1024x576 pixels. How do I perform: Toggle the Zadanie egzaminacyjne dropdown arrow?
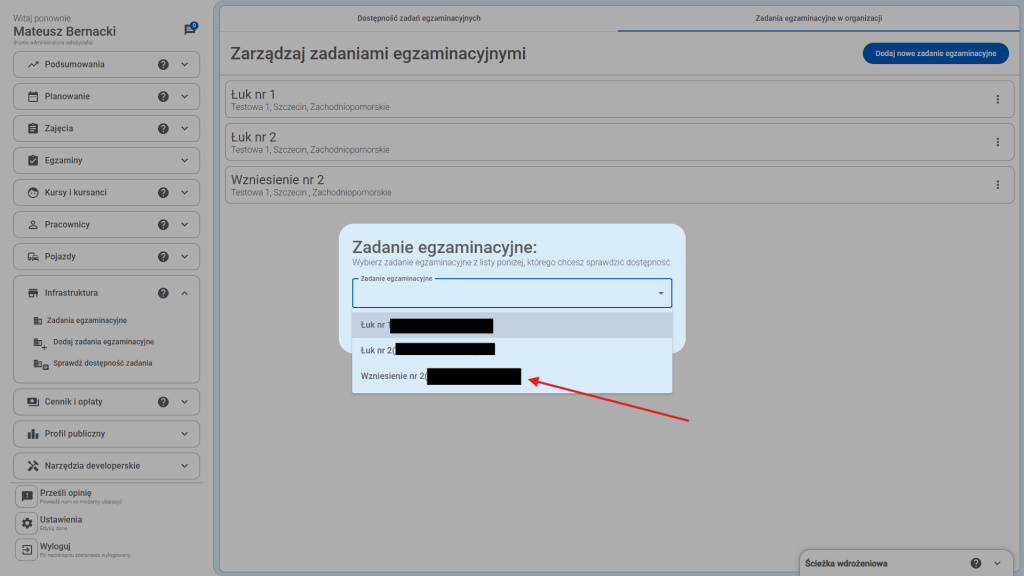(660, 294)
